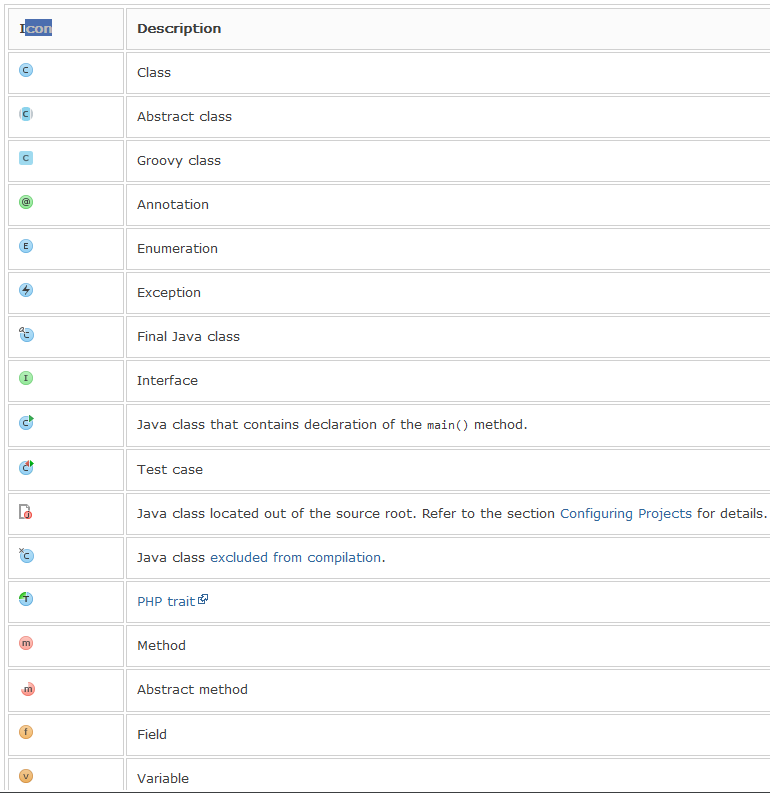Click the Class icon (blue C circle)
This screenshot has height=793, width=770.
pyautogui.click(x=26, y=70)
